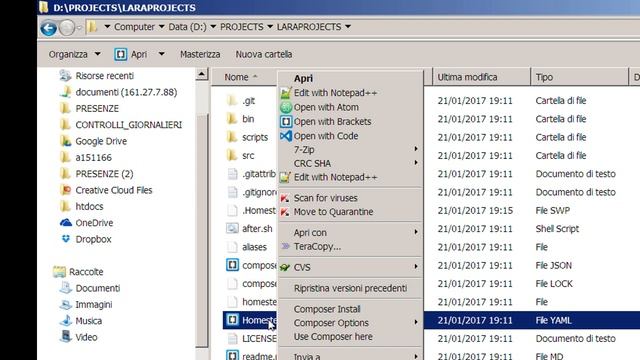Click the sidebar scroll up arrow
This screenshot has width=640, height=360.
point(202,75)
